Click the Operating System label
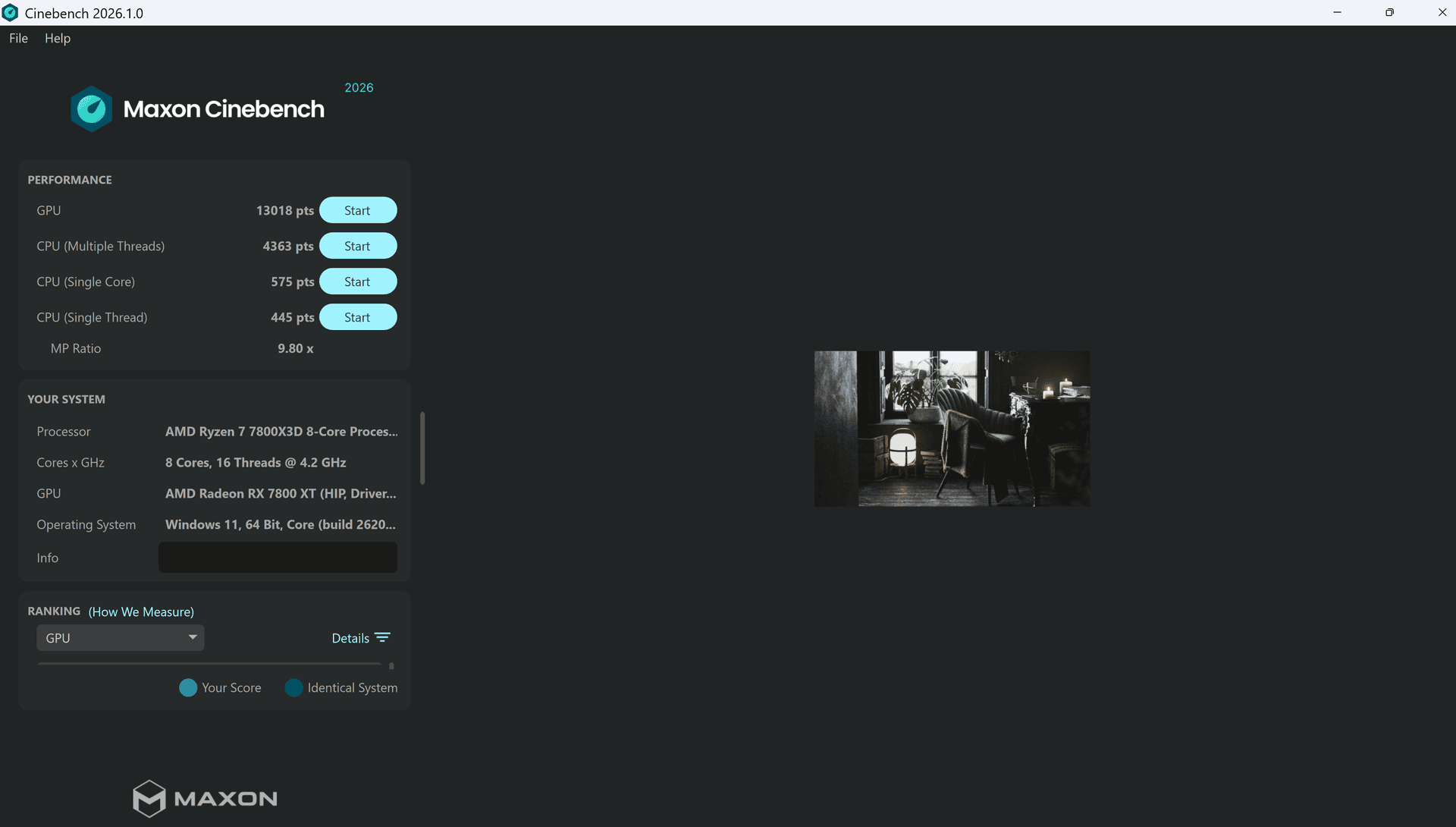The width and height of the screenshot is (1456, 827). 86,525
